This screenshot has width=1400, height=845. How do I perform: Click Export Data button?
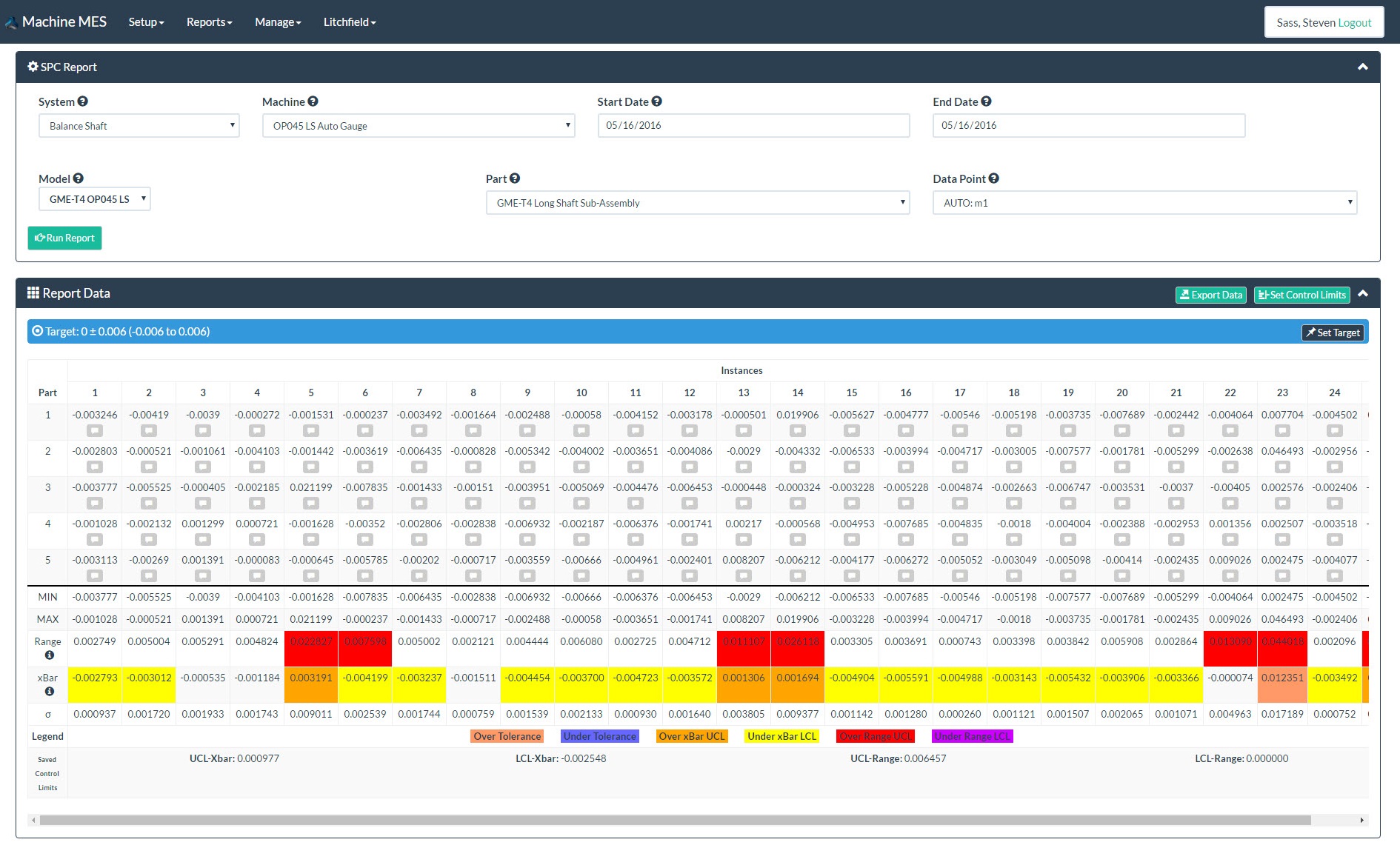coord(1211,295)
